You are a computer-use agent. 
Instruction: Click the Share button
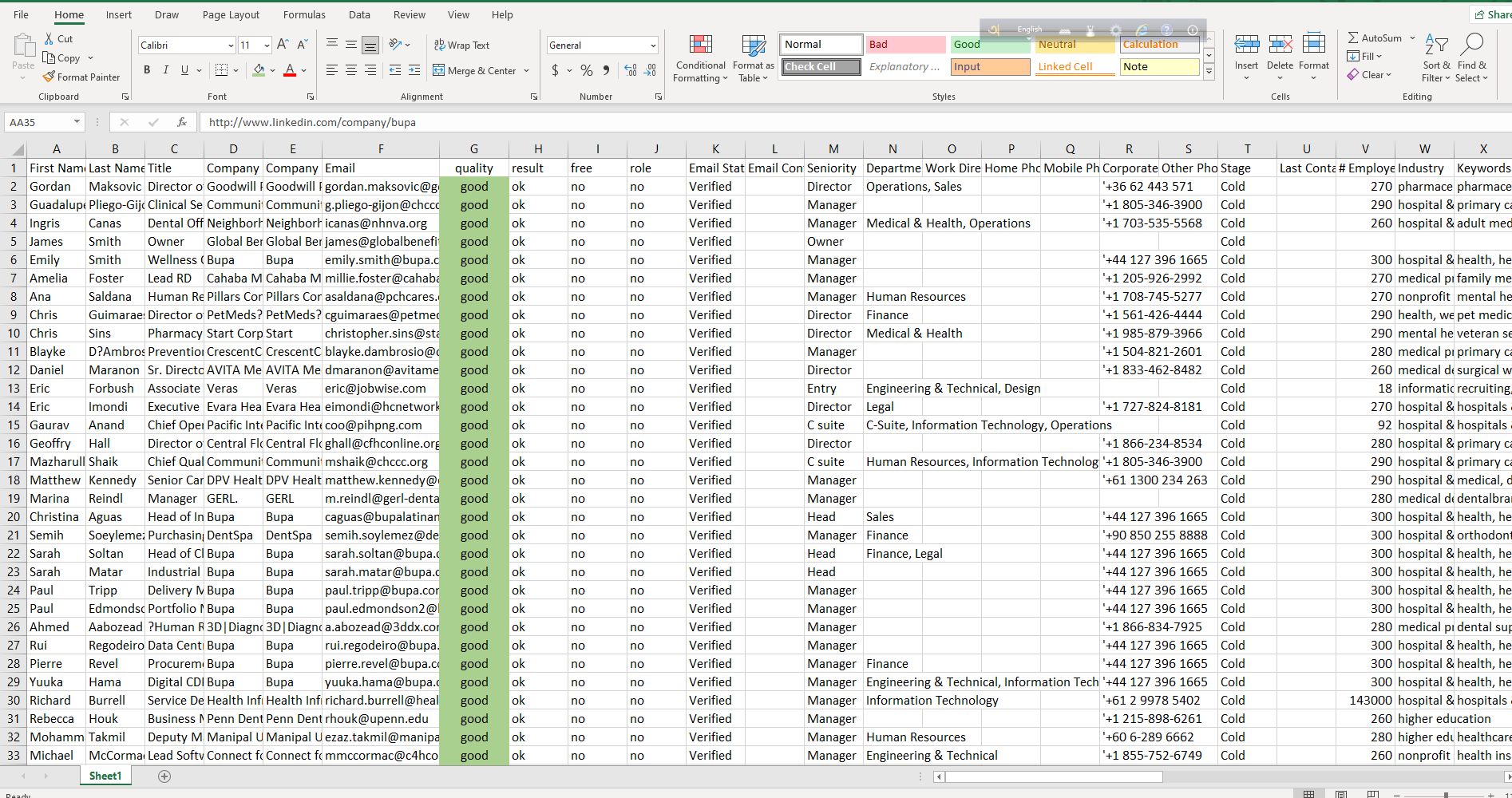point(1492,14)
